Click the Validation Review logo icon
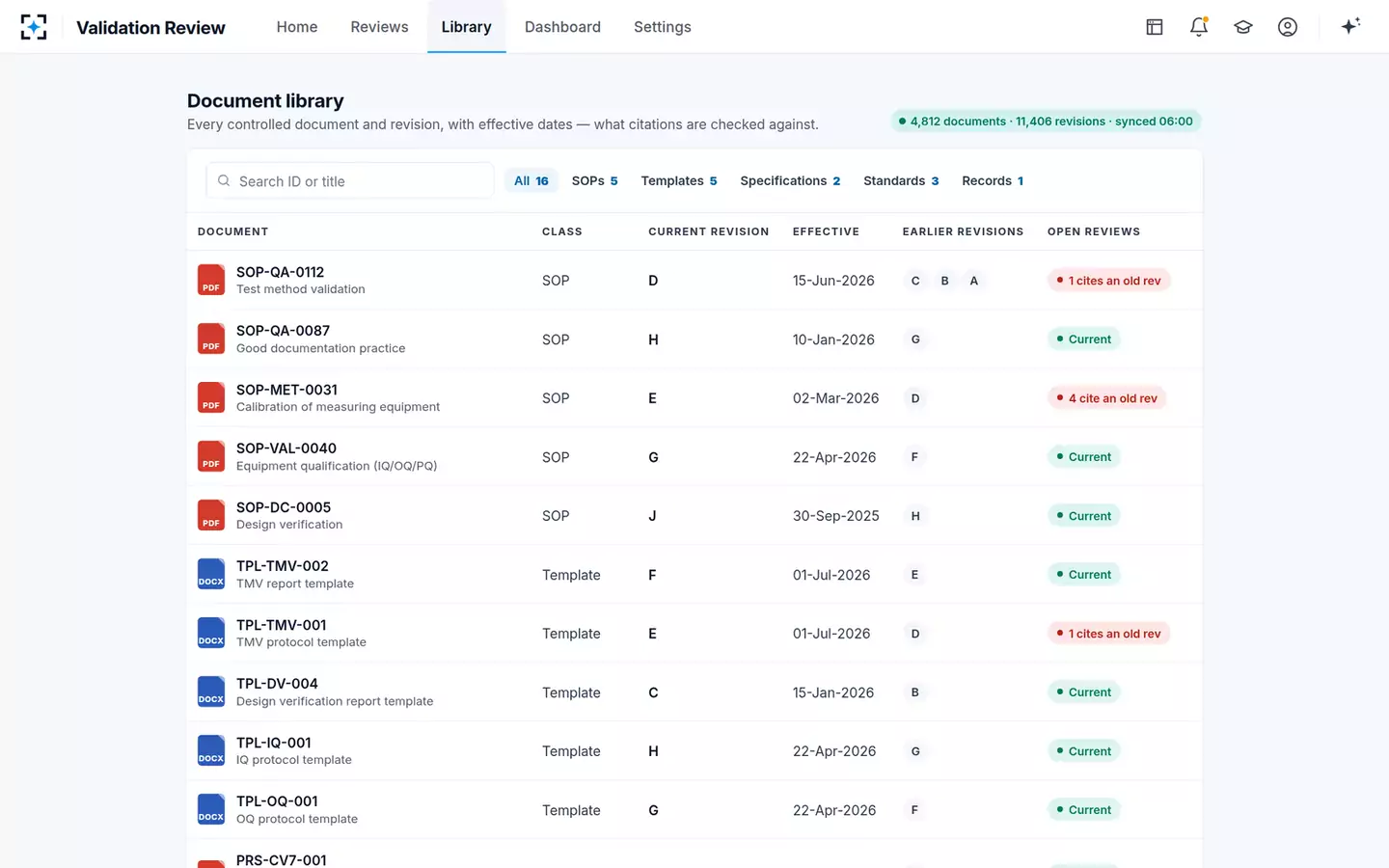Image resolution: width=1389 pixels, height=868 pixels. point(34,27)
